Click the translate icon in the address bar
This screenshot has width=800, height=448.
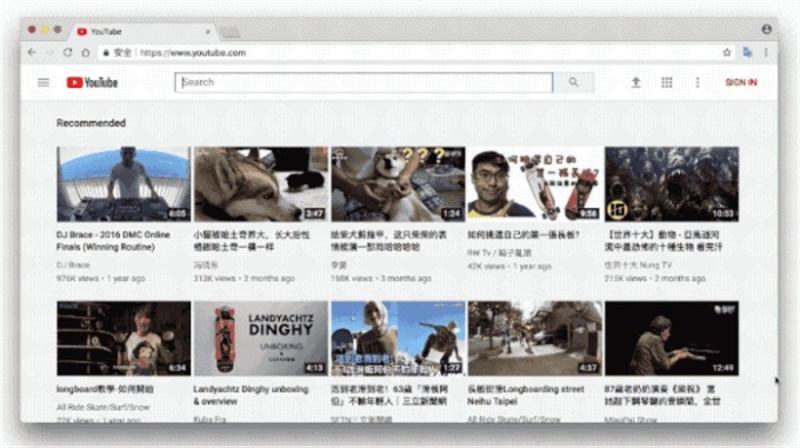pos(747,52)
